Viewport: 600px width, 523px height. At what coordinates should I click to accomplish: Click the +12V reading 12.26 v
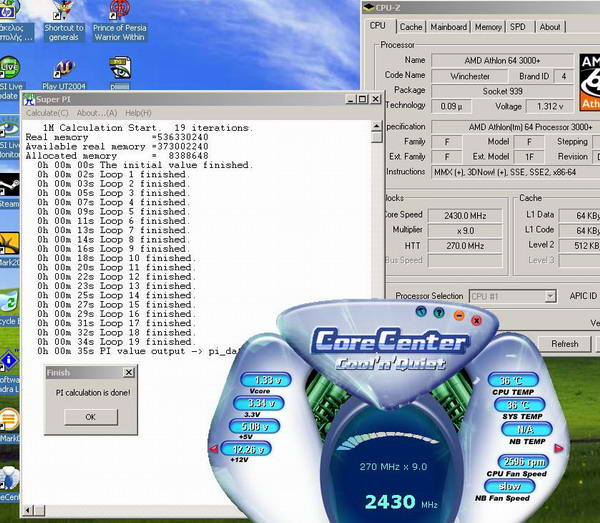pyautogui.click(x=246, y=449)
